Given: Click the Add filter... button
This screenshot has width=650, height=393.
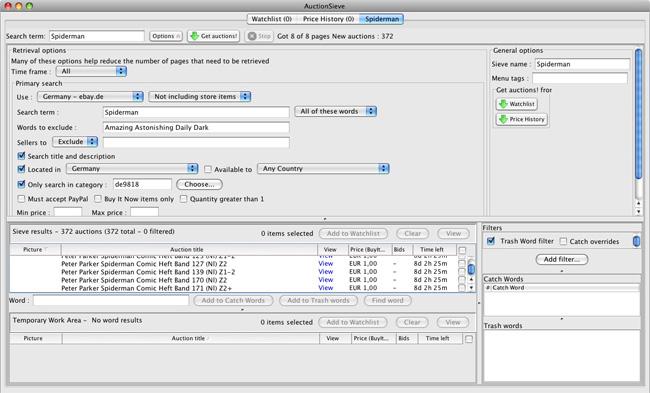Looking at the screenshot, I should [562, 260].
